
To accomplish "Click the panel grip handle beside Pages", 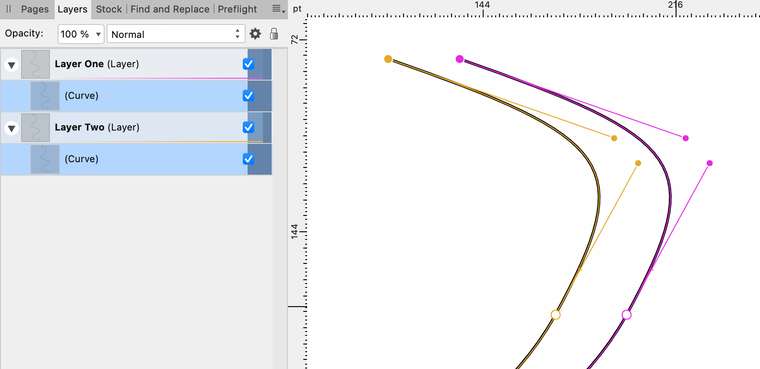I will pyautogui.click(x=9, y=9).
